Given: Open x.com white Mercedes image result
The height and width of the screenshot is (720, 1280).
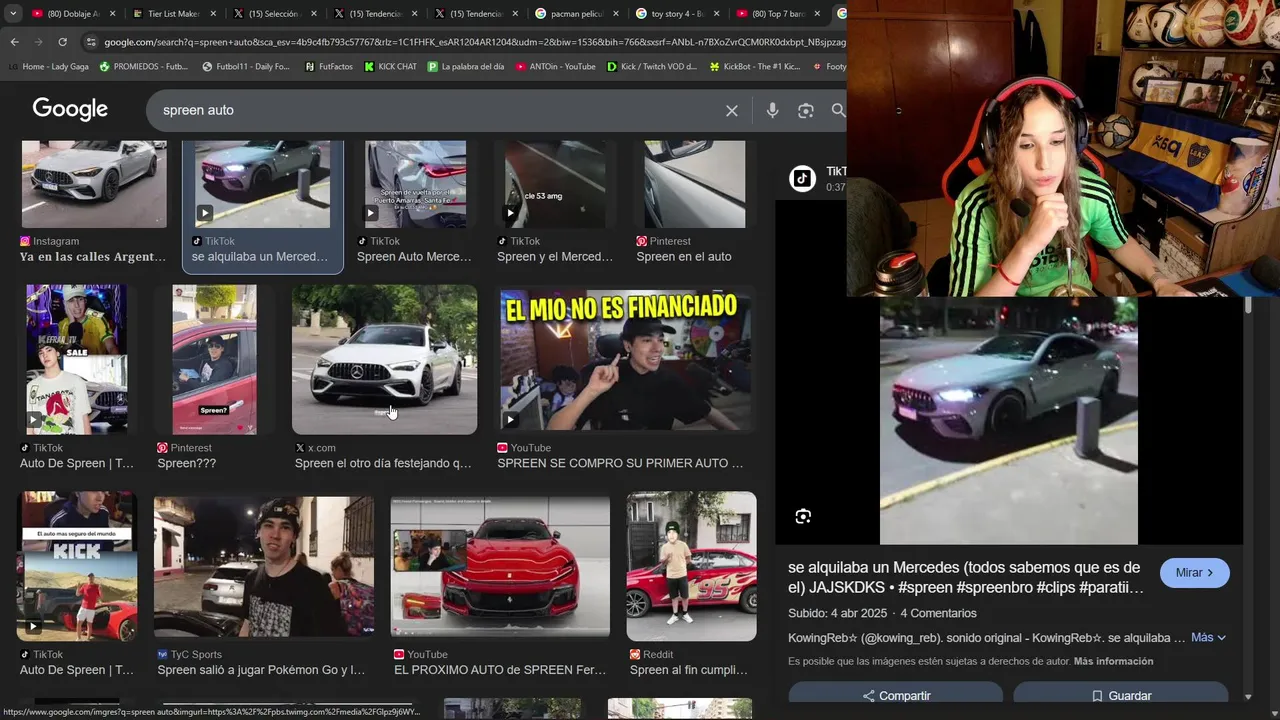Looking at the screenshot, I should coord(384,359).
